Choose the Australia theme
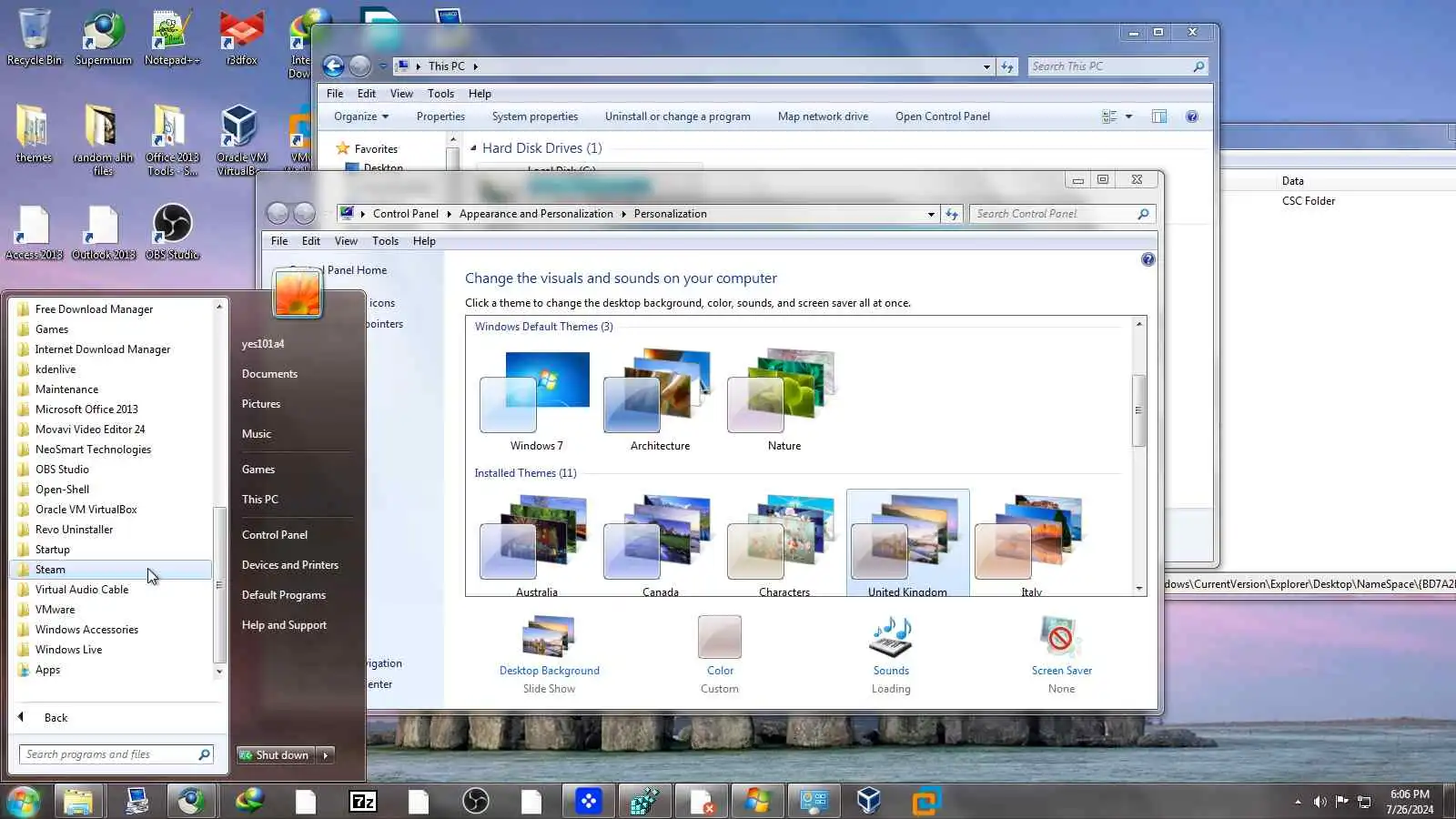Viewport: 1456px width, 819px height. pyautogui.click(x=536, y=544)
